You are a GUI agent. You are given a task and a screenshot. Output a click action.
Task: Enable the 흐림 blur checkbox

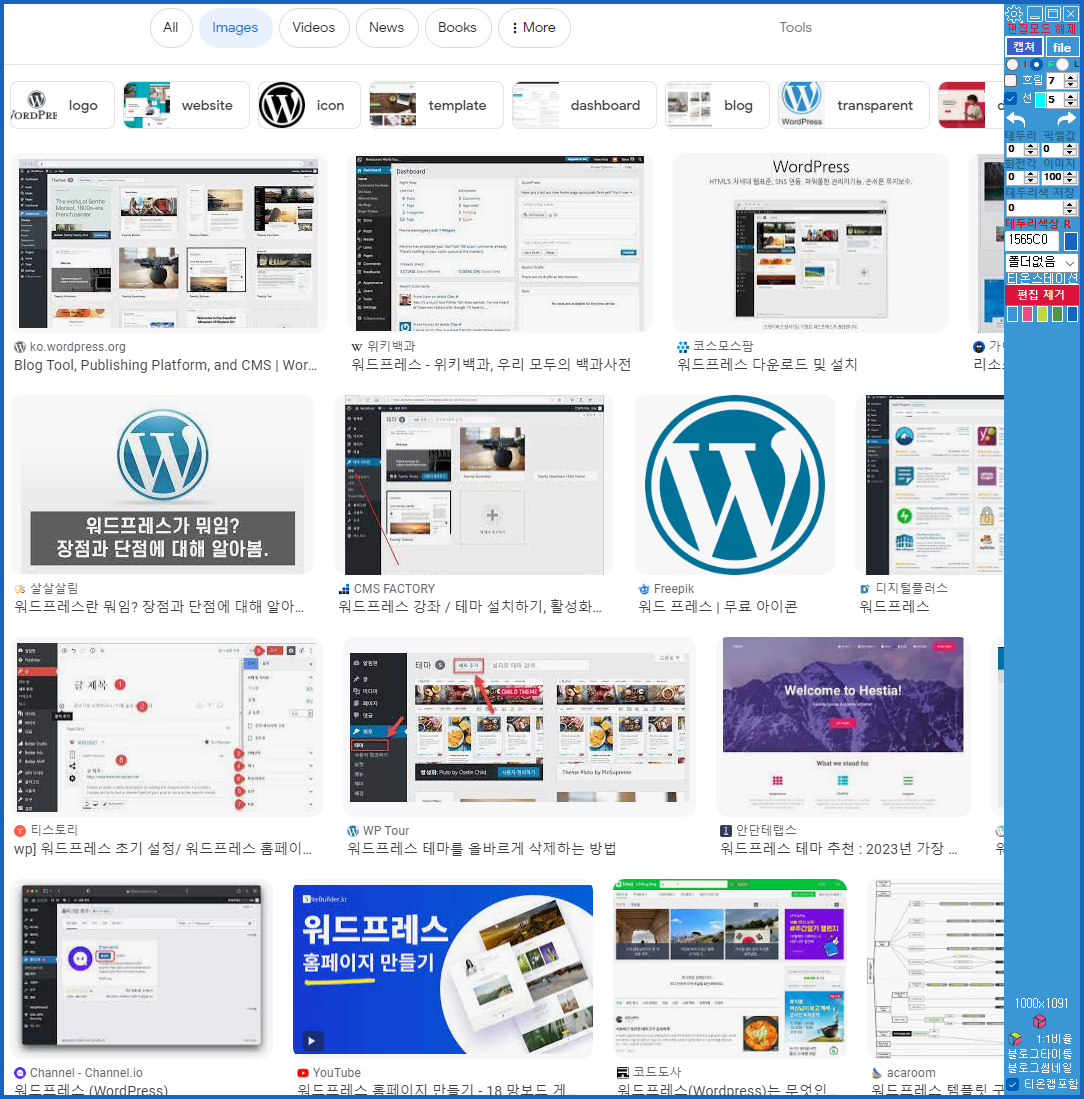1011,81
